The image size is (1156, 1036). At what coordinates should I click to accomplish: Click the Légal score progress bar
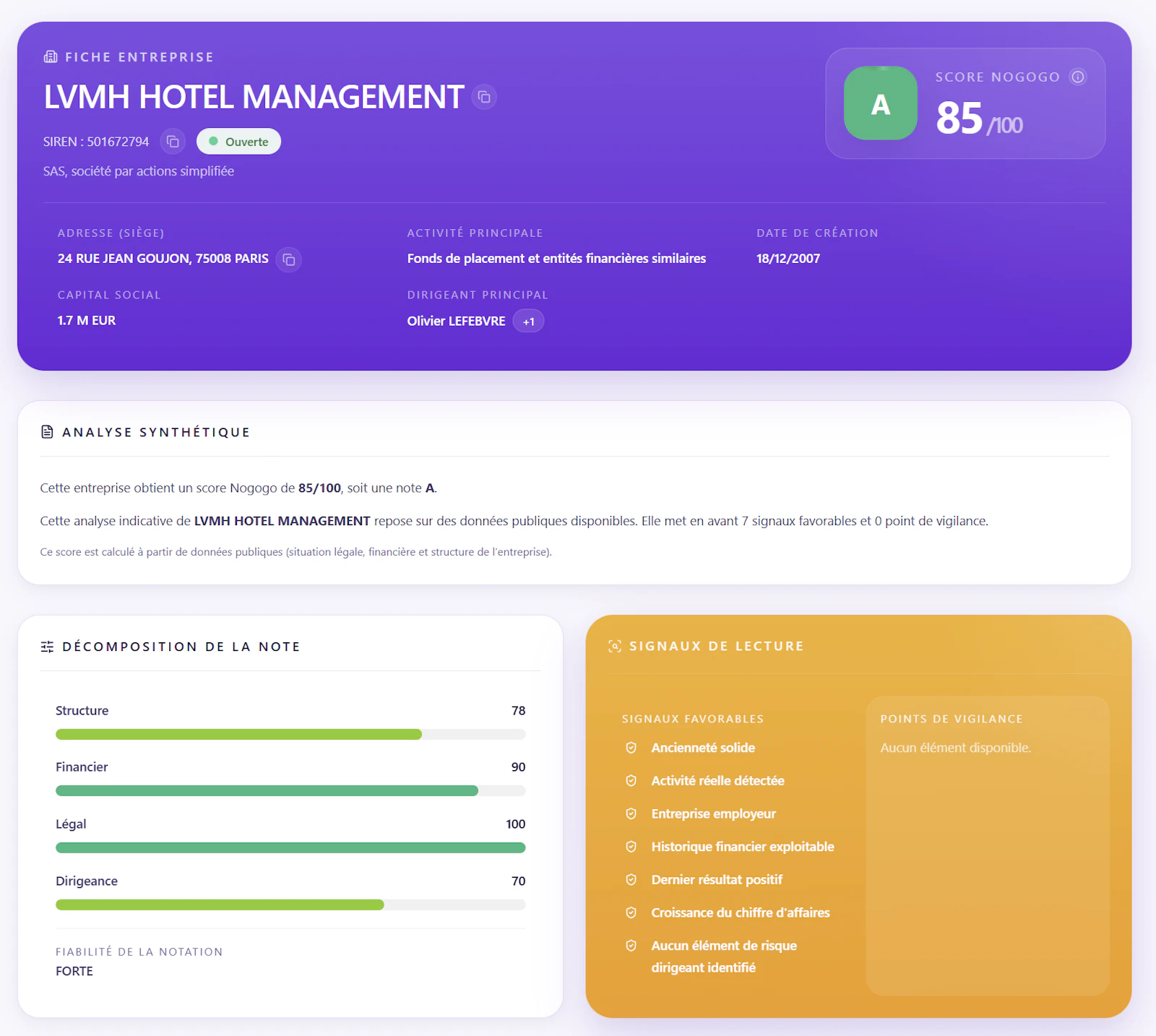(290, 848)
